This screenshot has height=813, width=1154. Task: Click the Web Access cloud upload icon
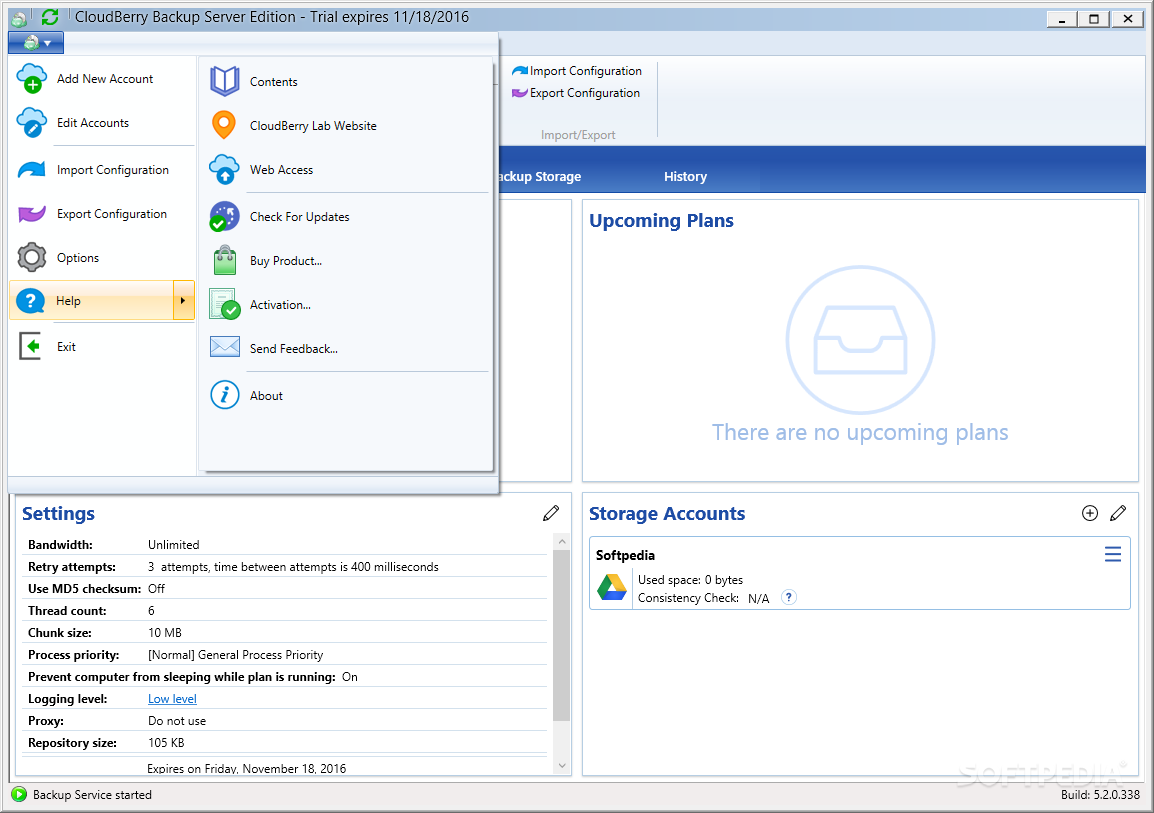[224, 170]
